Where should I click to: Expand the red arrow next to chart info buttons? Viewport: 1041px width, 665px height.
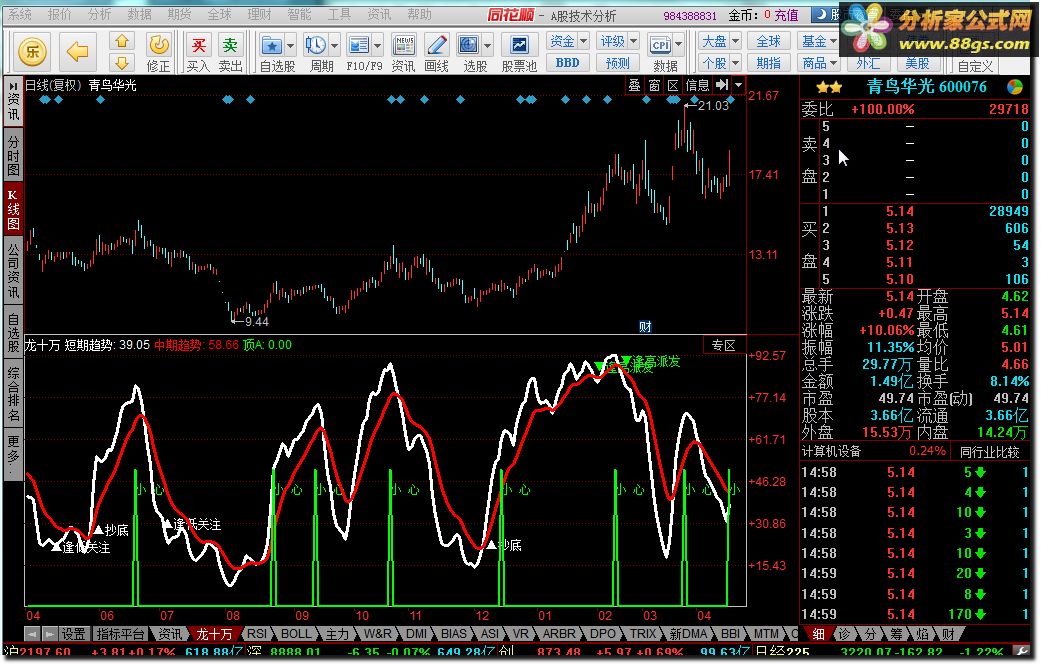(738, 85)
